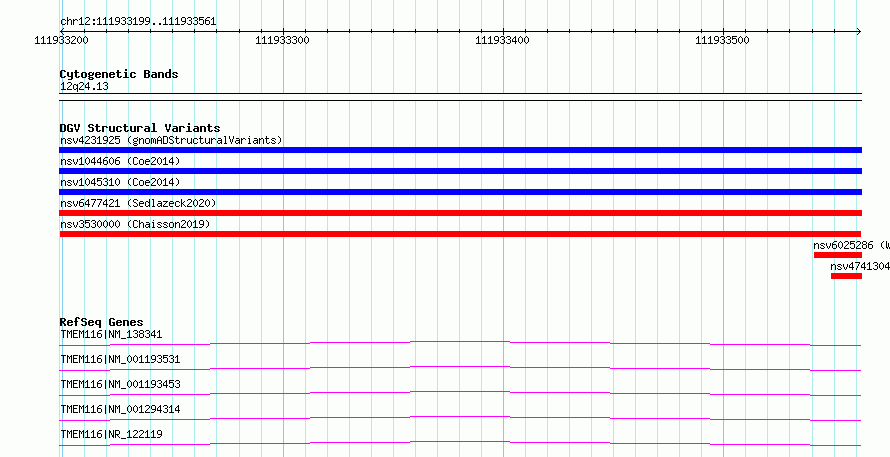Open variant nsv6477421 (Sedlazeck2020) label
This screenshot has width=890, height=457.
(138, 203)
